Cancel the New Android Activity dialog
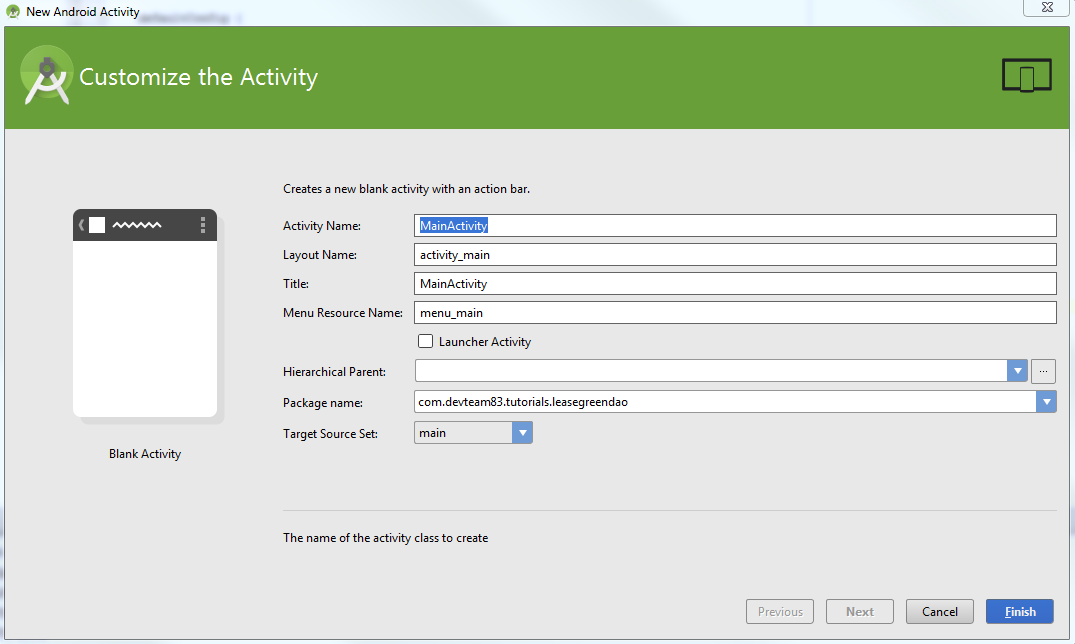This screenshot has height=644, width=1075. tap(939, 612)
